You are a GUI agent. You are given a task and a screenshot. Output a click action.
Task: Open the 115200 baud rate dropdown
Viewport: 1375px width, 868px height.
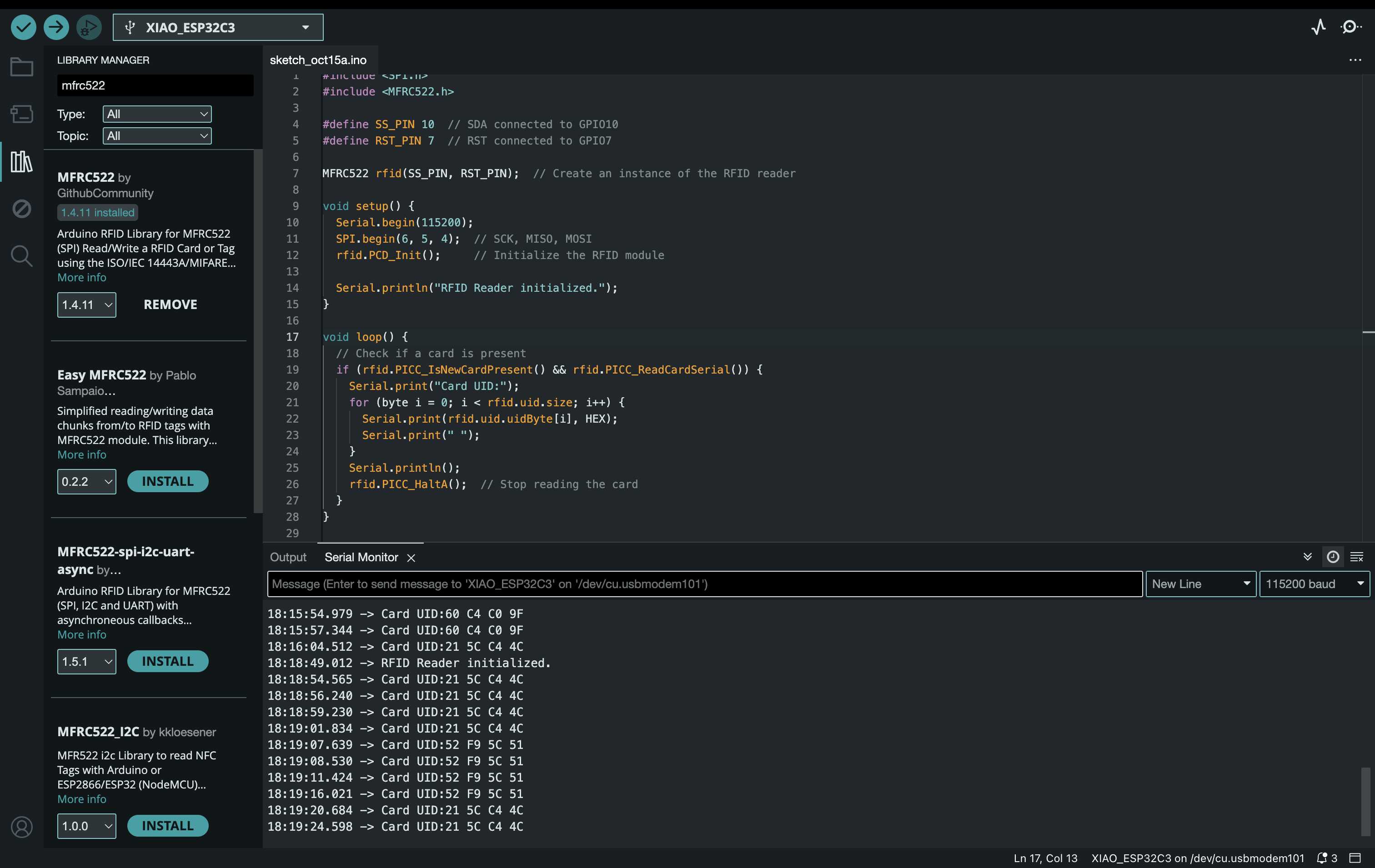pos(1315,584)
